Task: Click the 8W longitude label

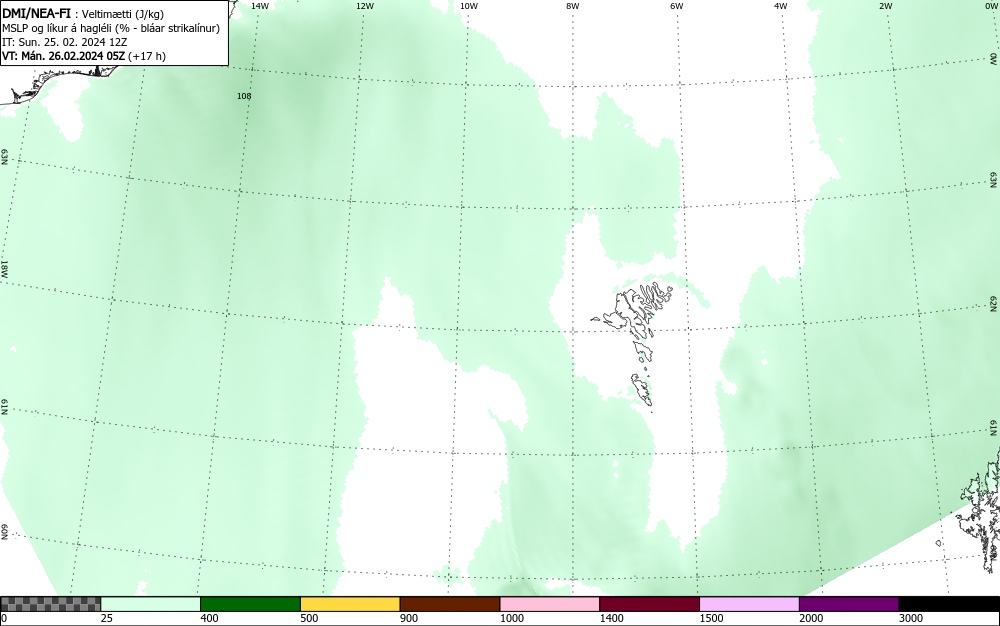Action: click(572, 6)
